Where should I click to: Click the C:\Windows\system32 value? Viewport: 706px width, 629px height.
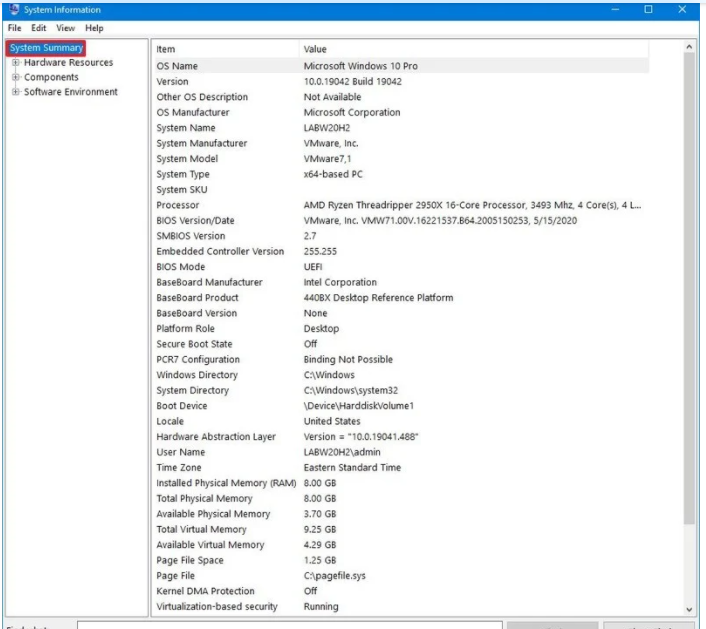[351, 390]
